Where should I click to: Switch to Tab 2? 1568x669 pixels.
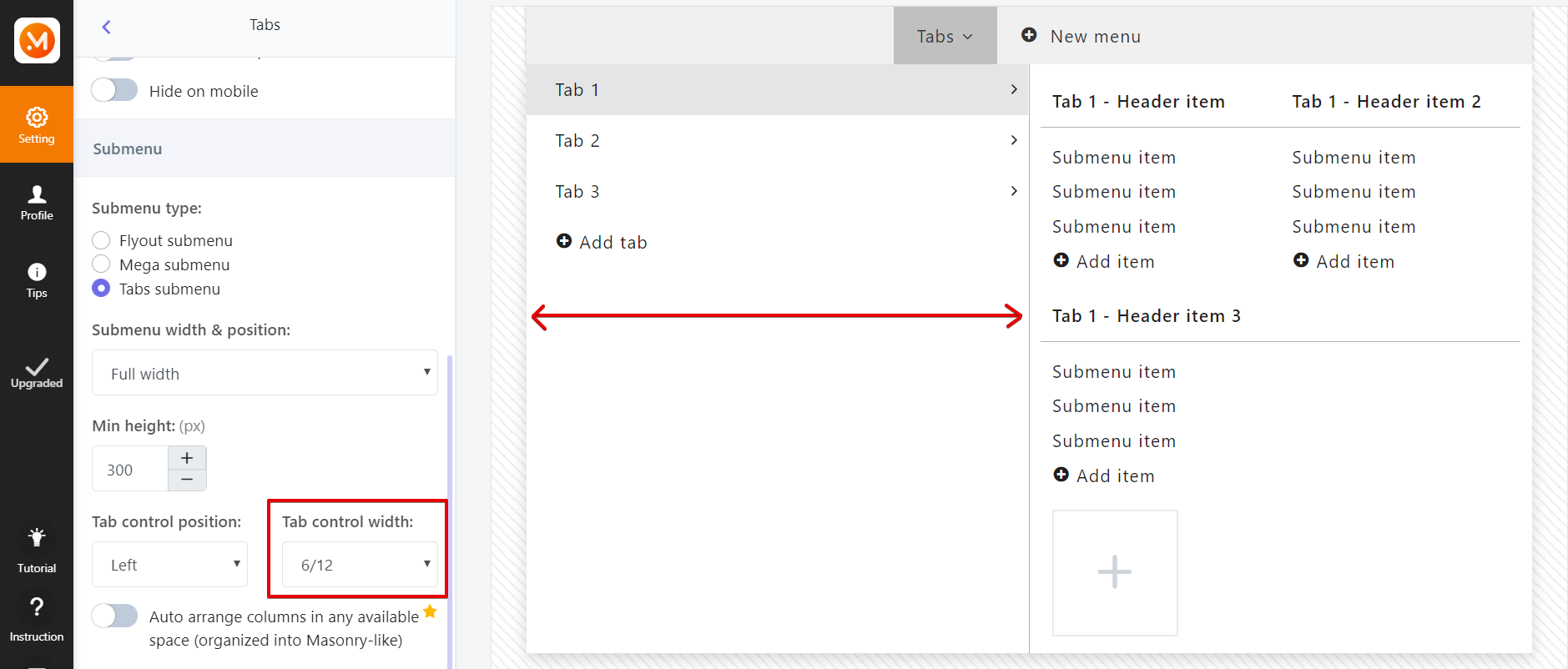click(x=777, y=140)
